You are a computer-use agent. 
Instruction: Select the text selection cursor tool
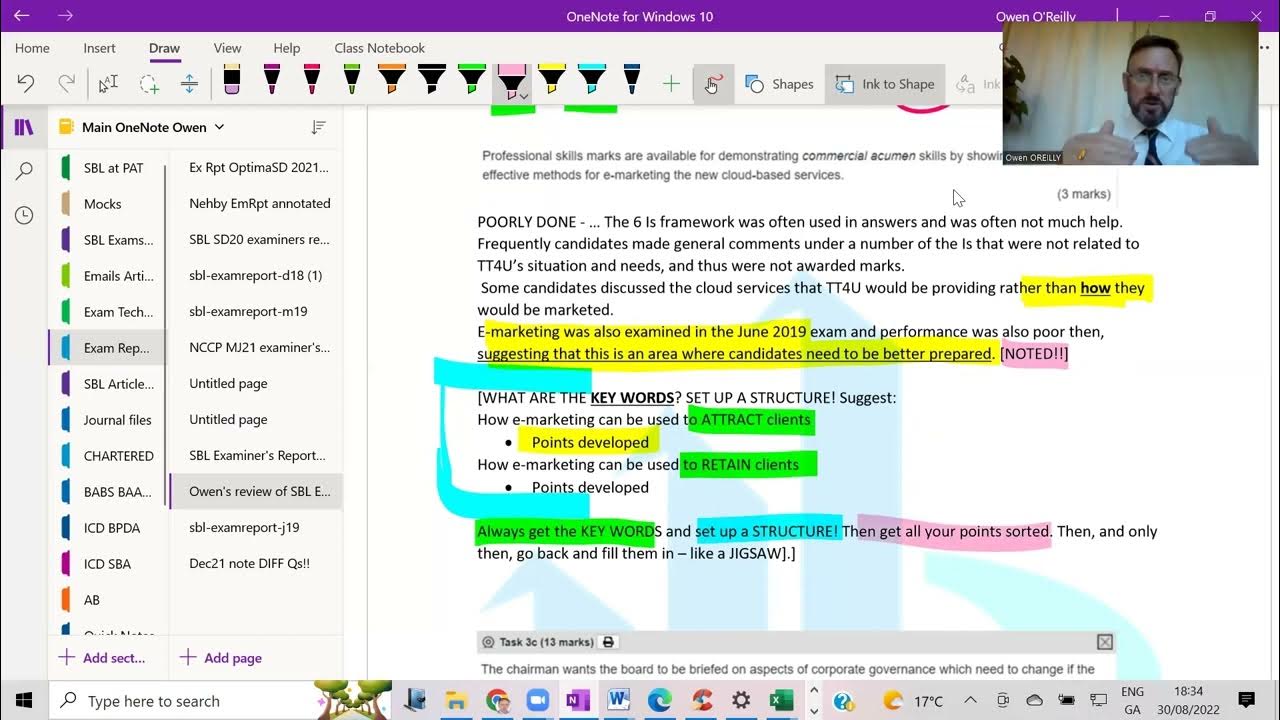(x=108, y=84)
